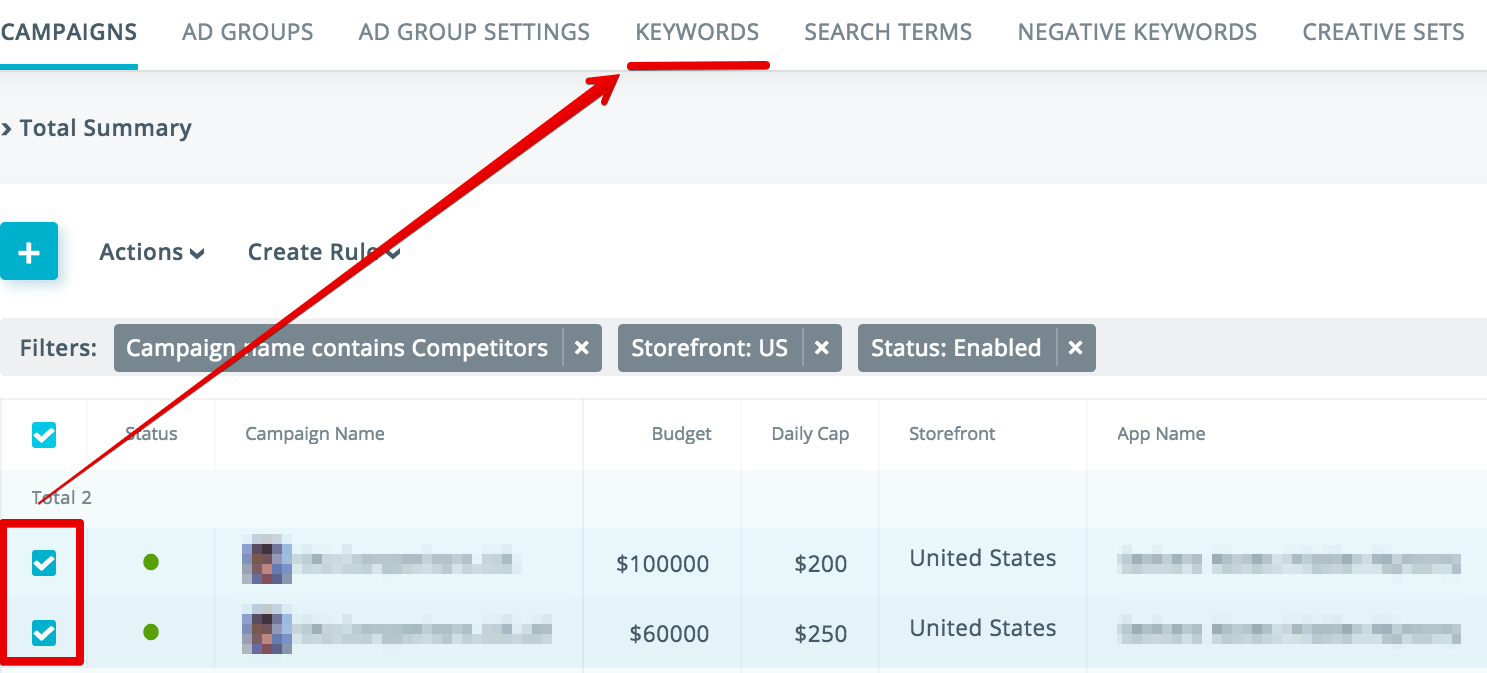
Task: Remove the Status: Enabled filter chip
Action: point(1075,348)
